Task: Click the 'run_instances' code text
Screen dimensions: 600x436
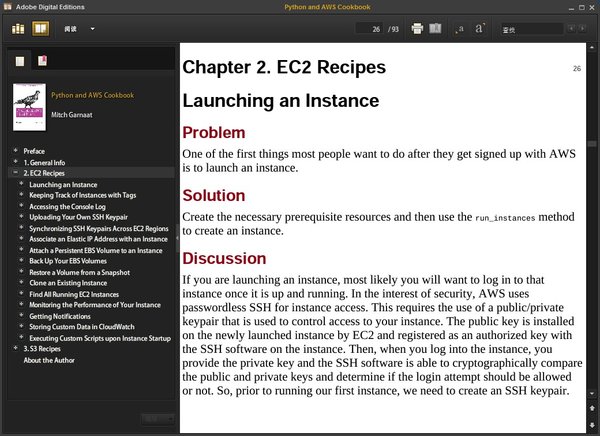Action: click(x=505, y=218)
